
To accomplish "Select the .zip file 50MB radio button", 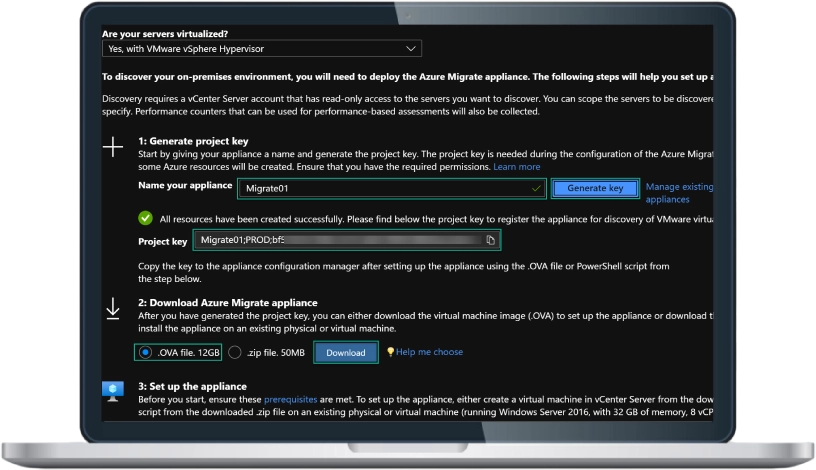I will click(235, 352).
